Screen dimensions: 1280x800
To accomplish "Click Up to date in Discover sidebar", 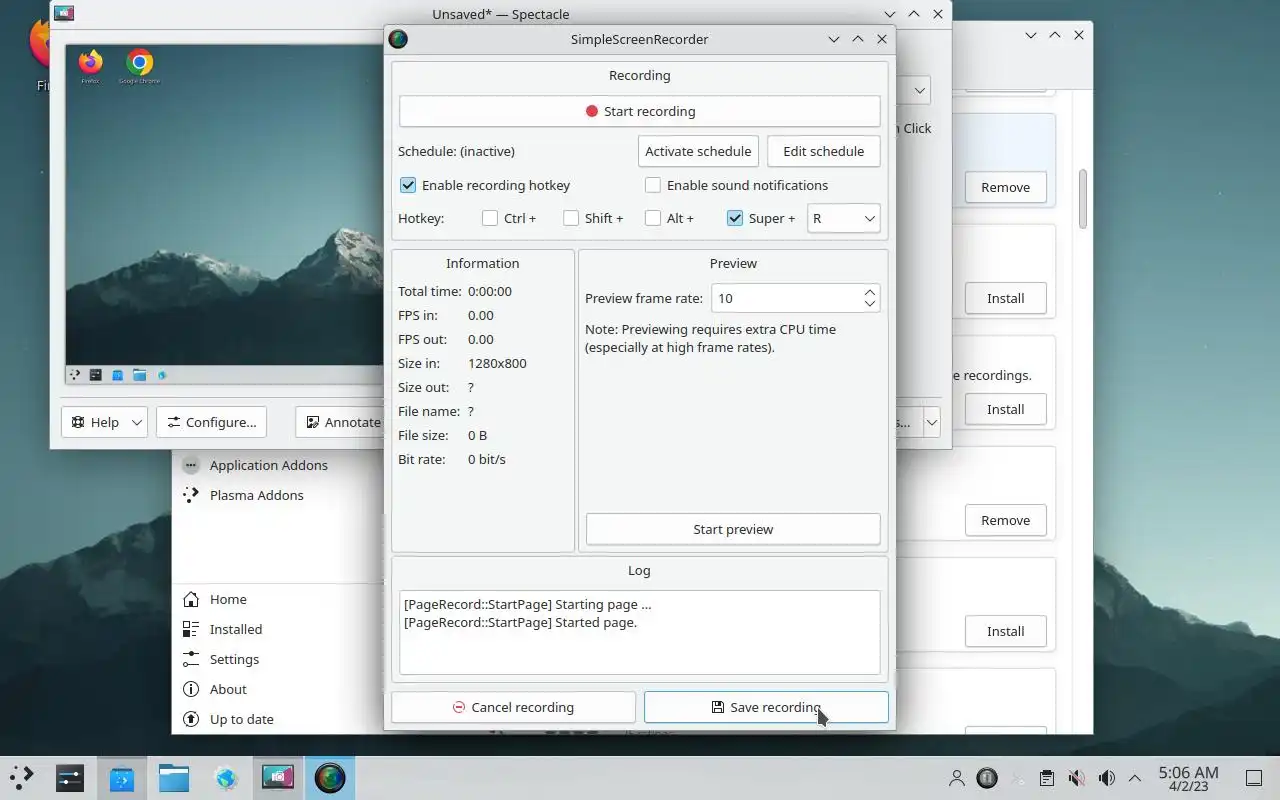I will pos(241,719).
